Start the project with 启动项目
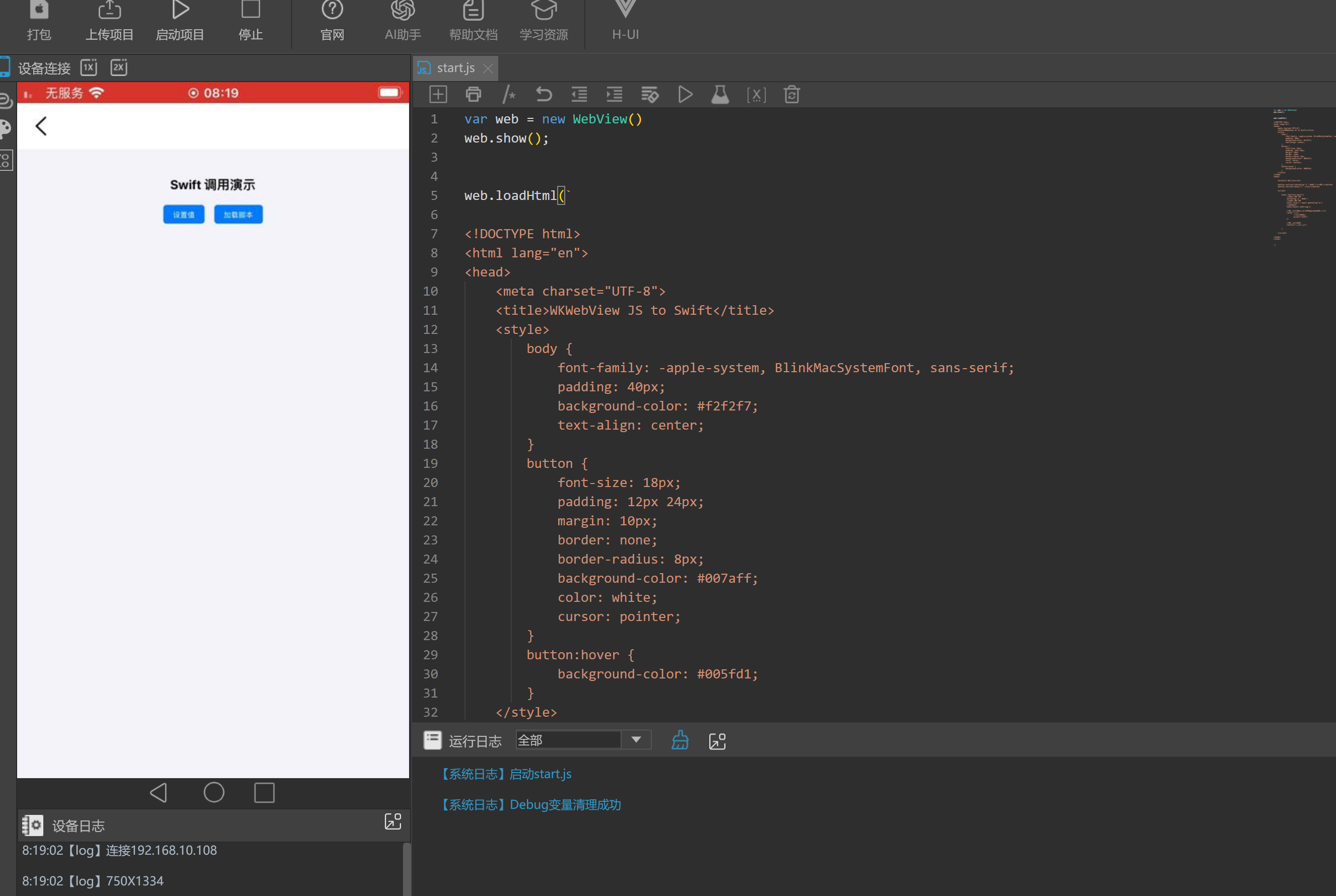The height and width of the screenshot is (896, 1336). 180,21
